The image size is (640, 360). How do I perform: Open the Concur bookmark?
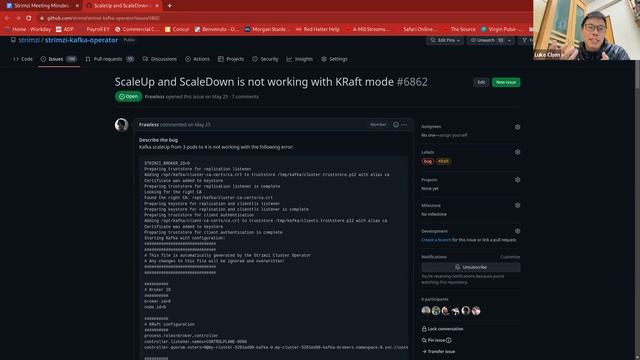pos(177,29)
